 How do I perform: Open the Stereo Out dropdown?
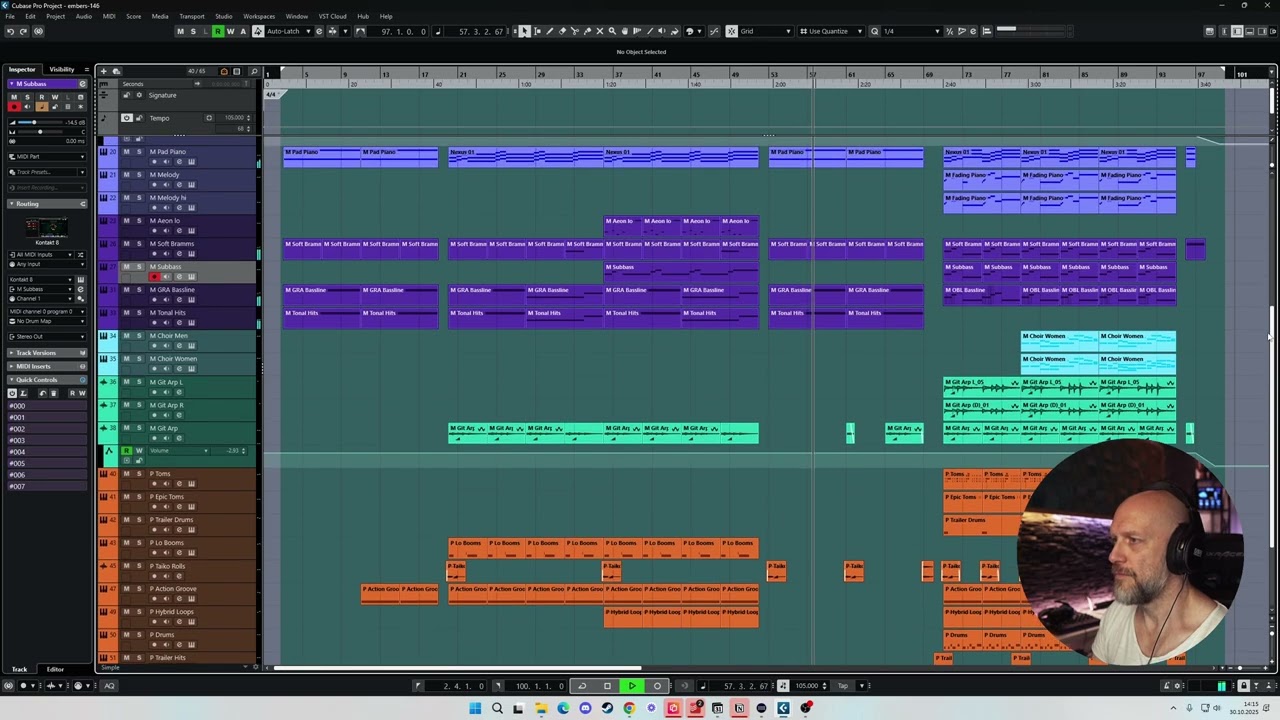(48, 337)
